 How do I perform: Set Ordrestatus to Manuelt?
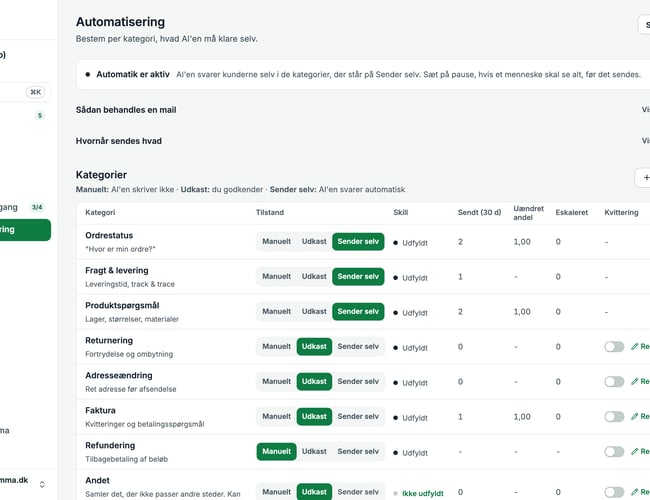pos(276,242)
